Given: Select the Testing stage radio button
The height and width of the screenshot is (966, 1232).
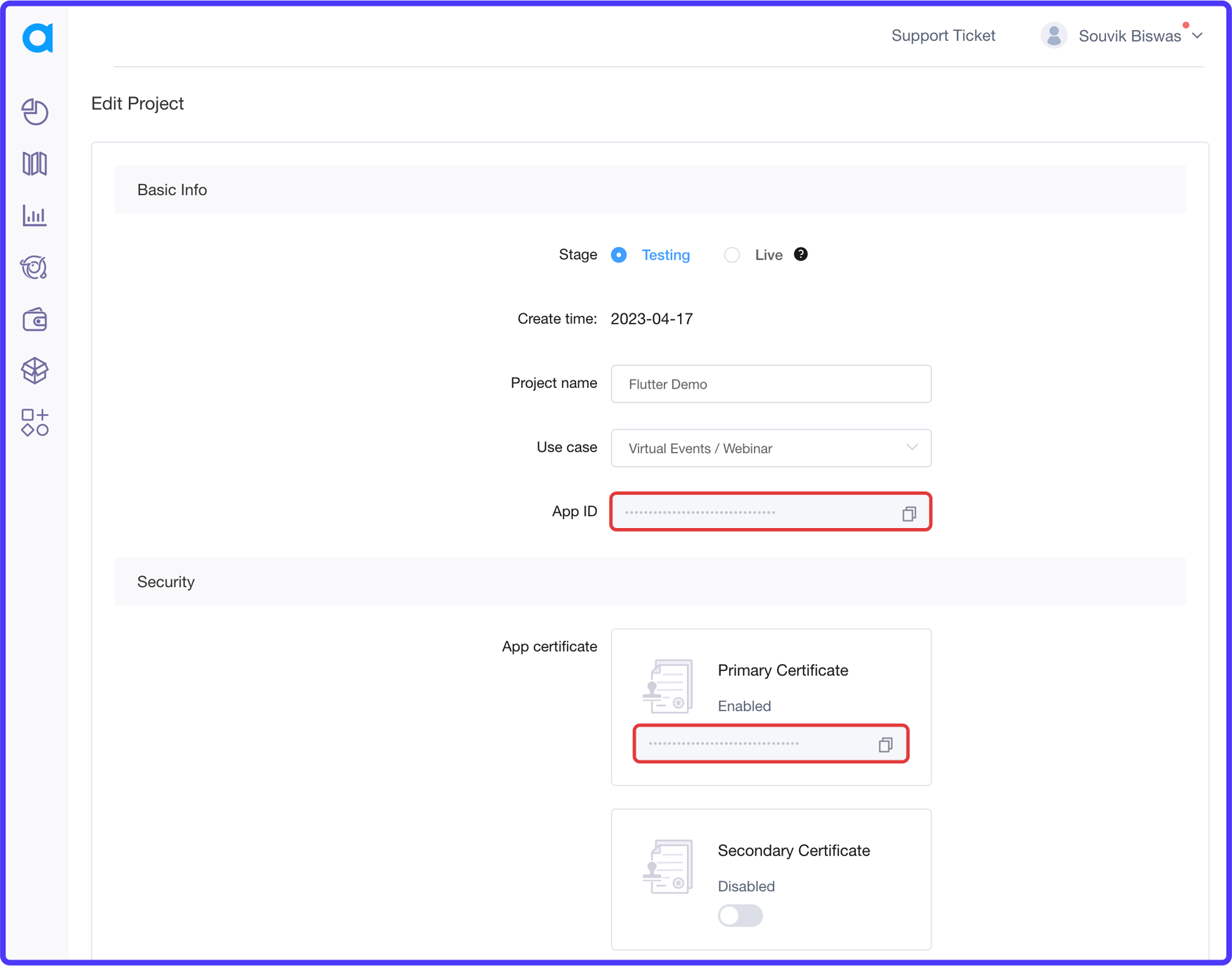Looking at the screenshot, I should (x=619, y=255).
